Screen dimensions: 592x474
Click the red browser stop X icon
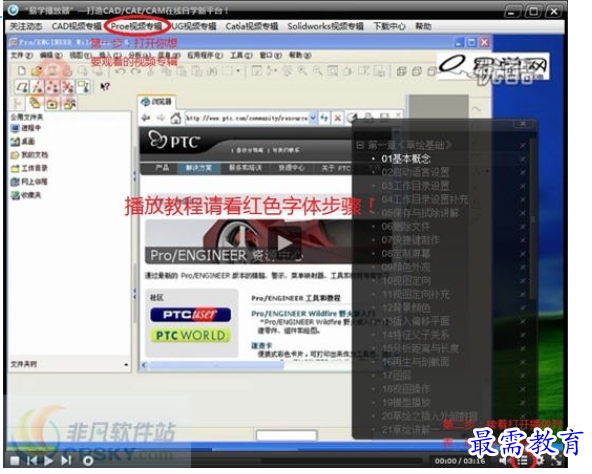pos(338,118)
